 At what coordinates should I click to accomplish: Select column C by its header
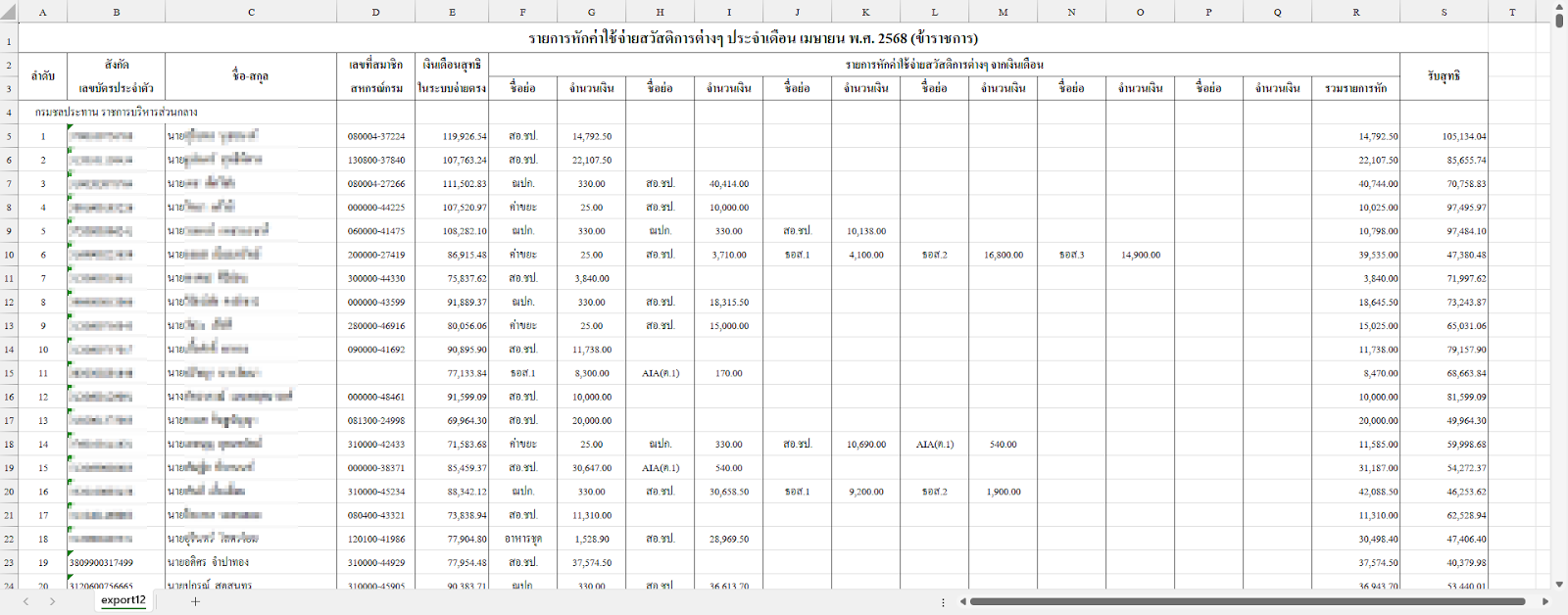coord(251,12)
